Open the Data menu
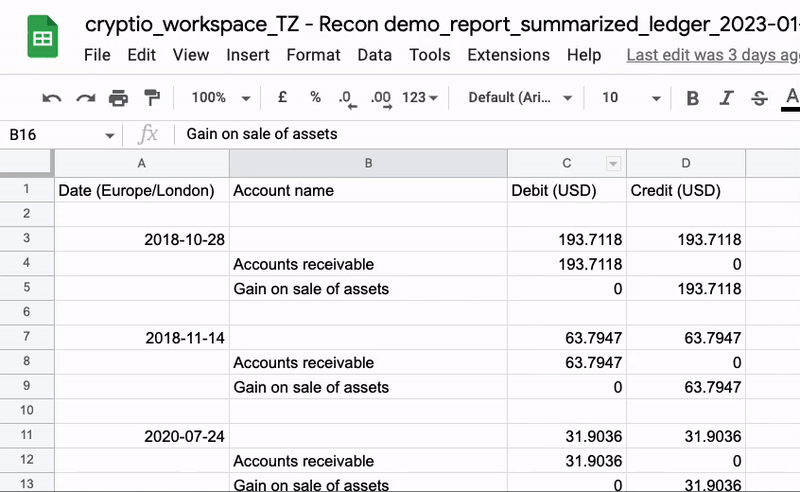The width and height of the screenshot is (800, 492). click(374, 55)
